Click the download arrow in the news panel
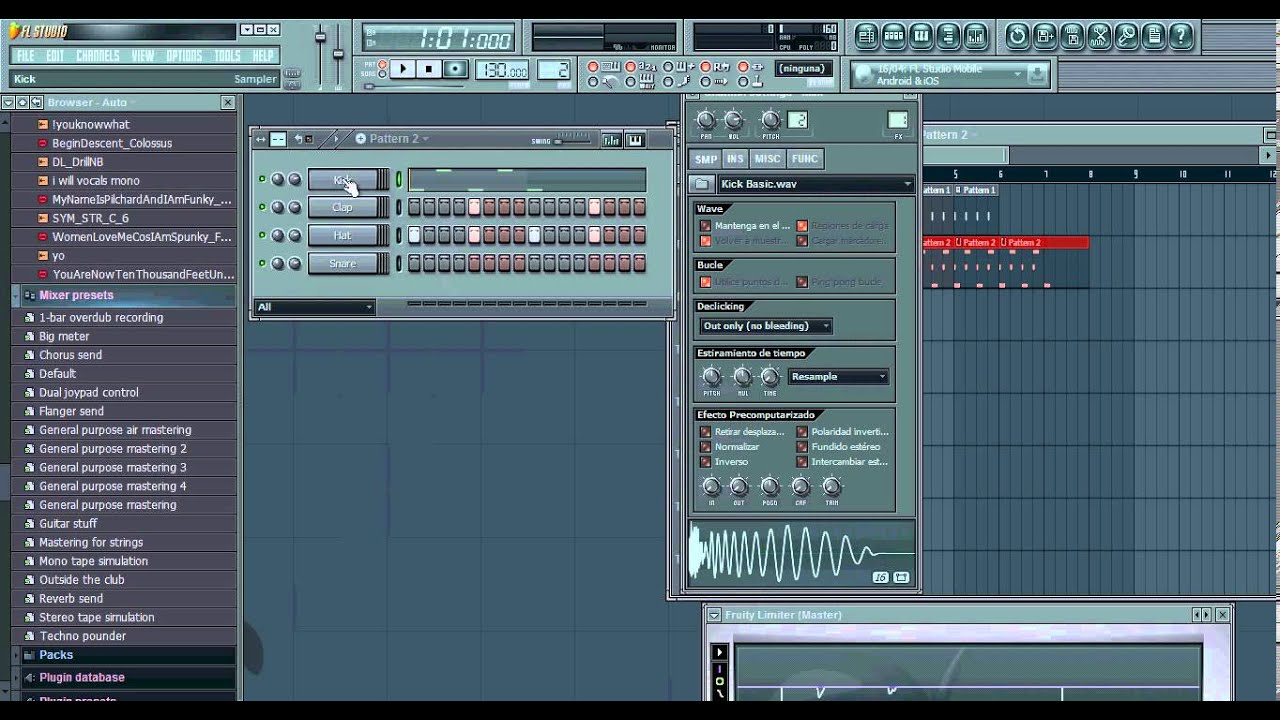 (x=1038, y=74)
